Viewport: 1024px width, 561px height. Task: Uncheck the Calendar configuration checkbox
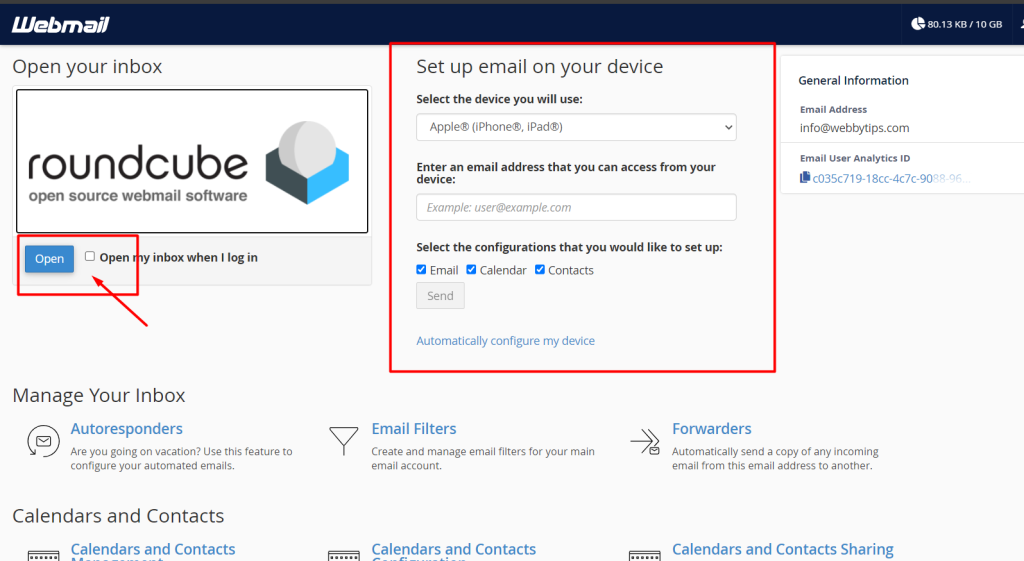tap(472, 270)
